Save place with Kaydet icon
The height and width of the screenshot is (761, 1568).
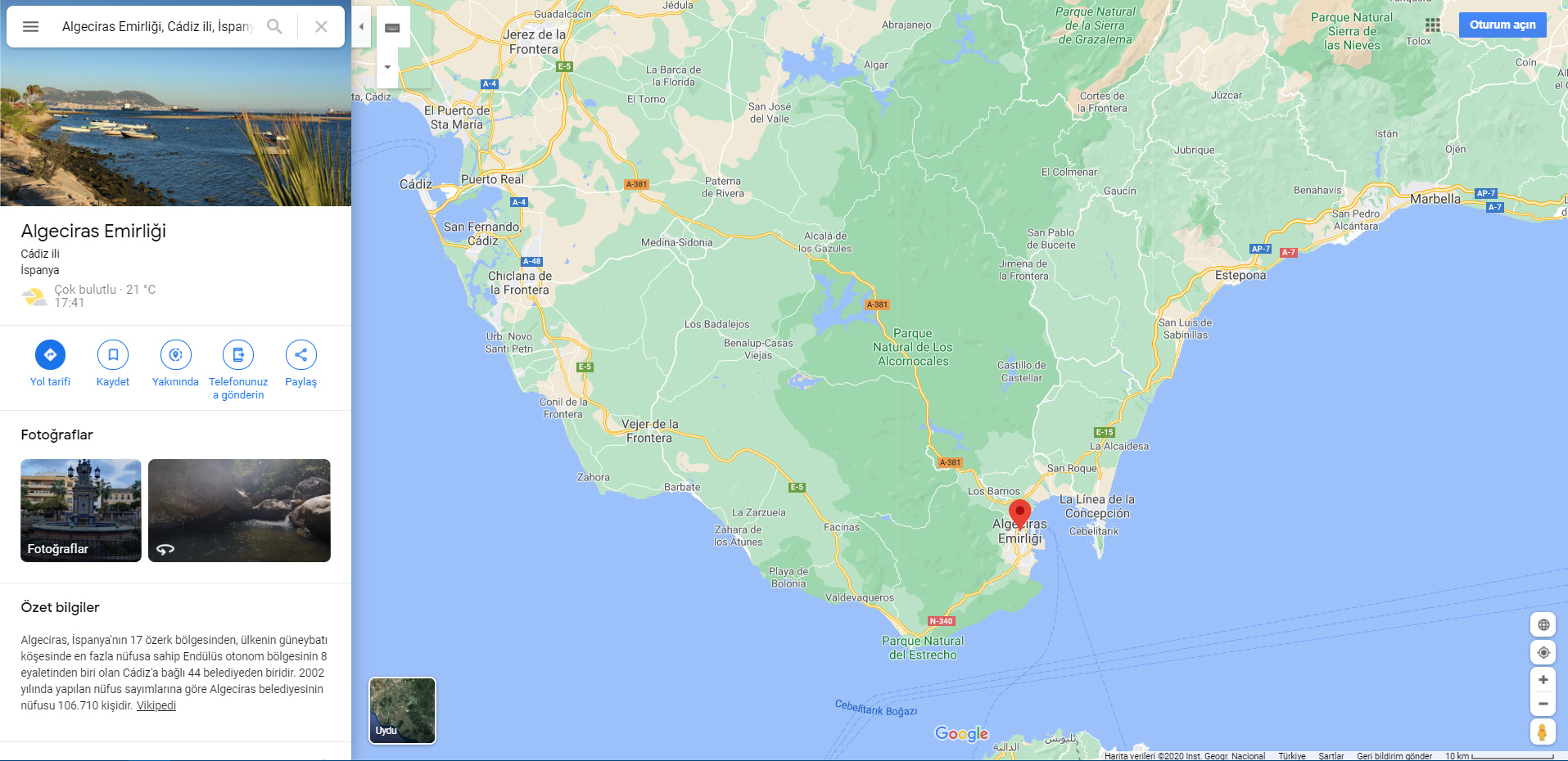pos(113,354)
